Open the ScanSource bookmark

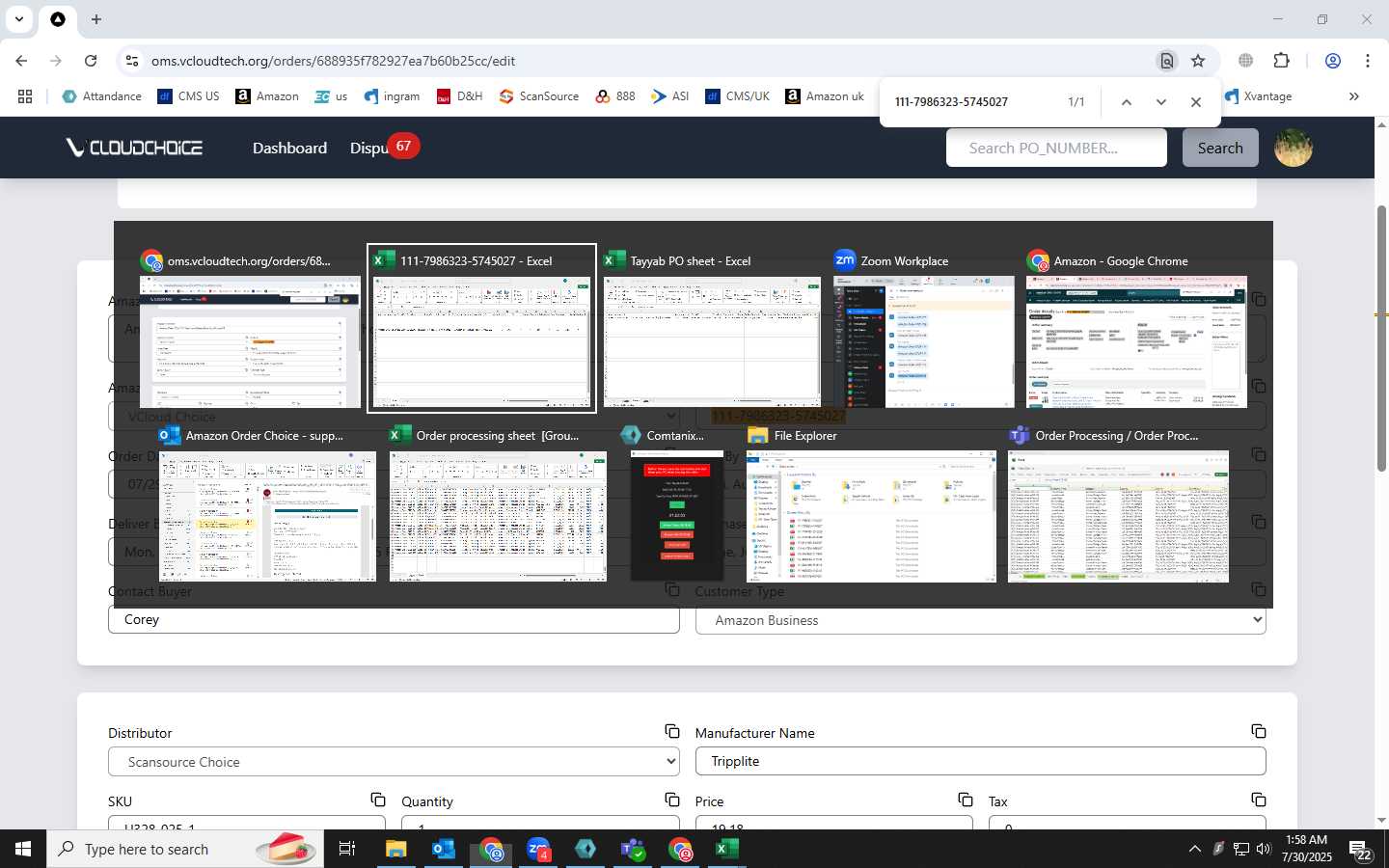(539, 96)
